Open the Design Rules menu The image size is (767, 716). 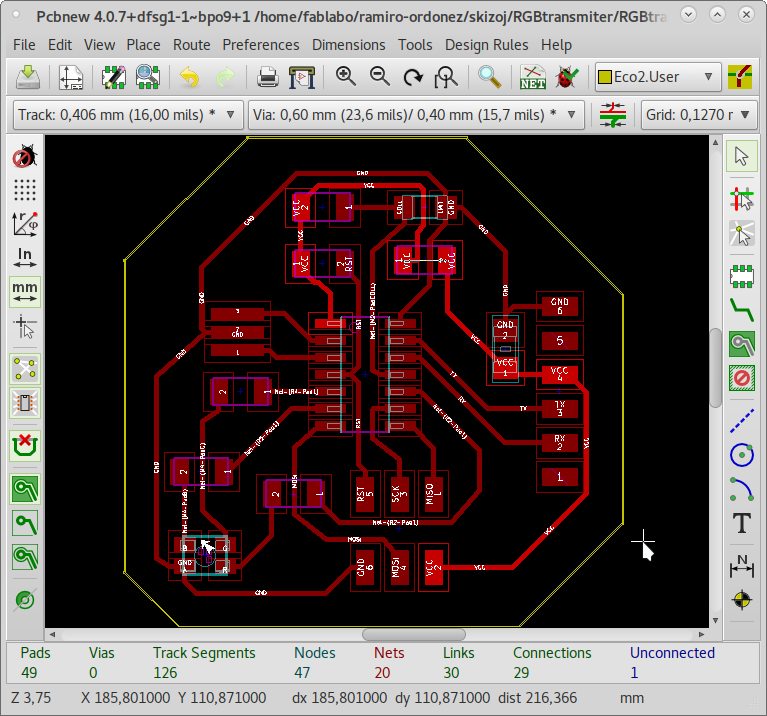[x=486, y=45]
